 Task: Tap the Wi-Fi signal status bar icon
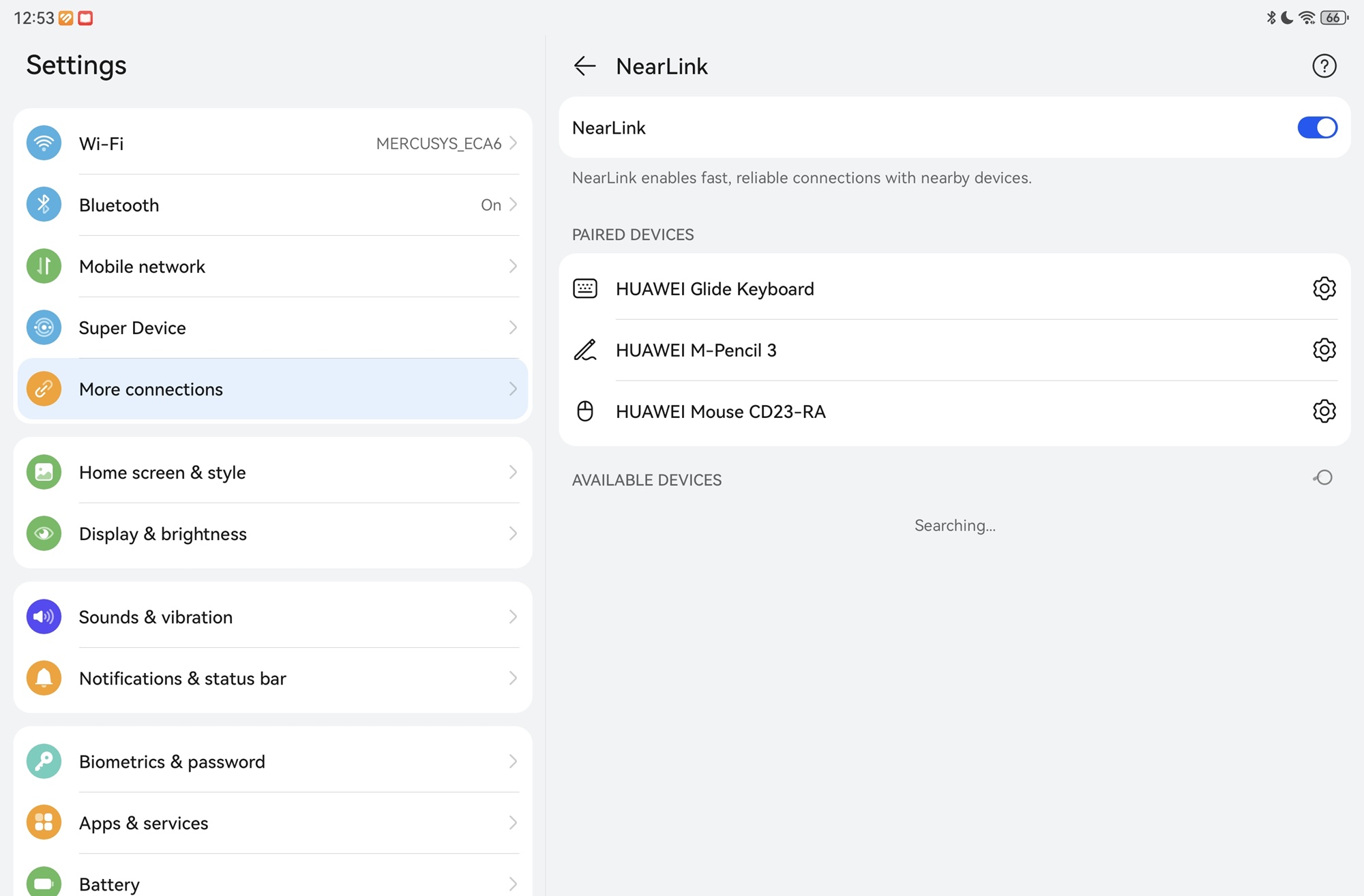(x=1307, y=18)
